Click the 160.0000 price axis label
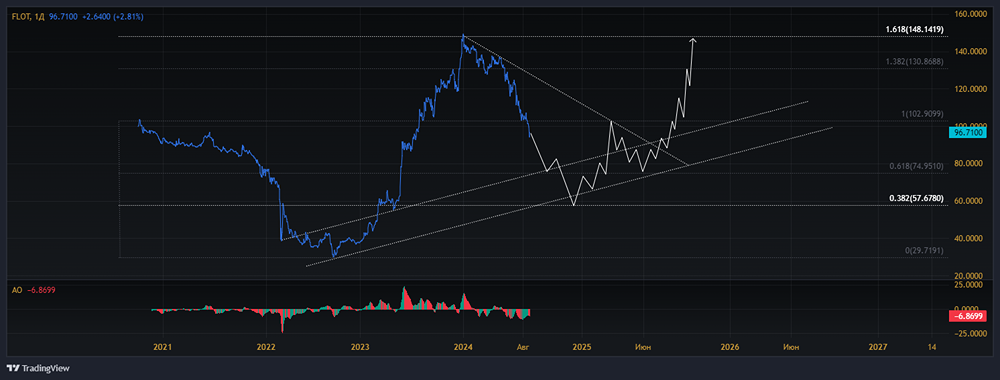The image size is (1000, 380). 970,13
